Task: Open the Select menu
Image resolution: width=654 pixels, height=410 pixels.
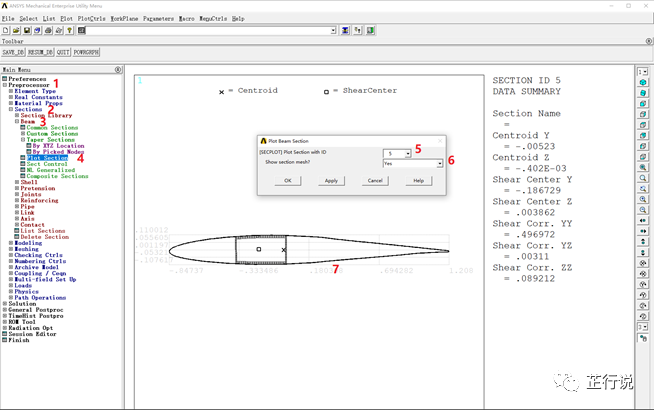Action: coord(28,19)
